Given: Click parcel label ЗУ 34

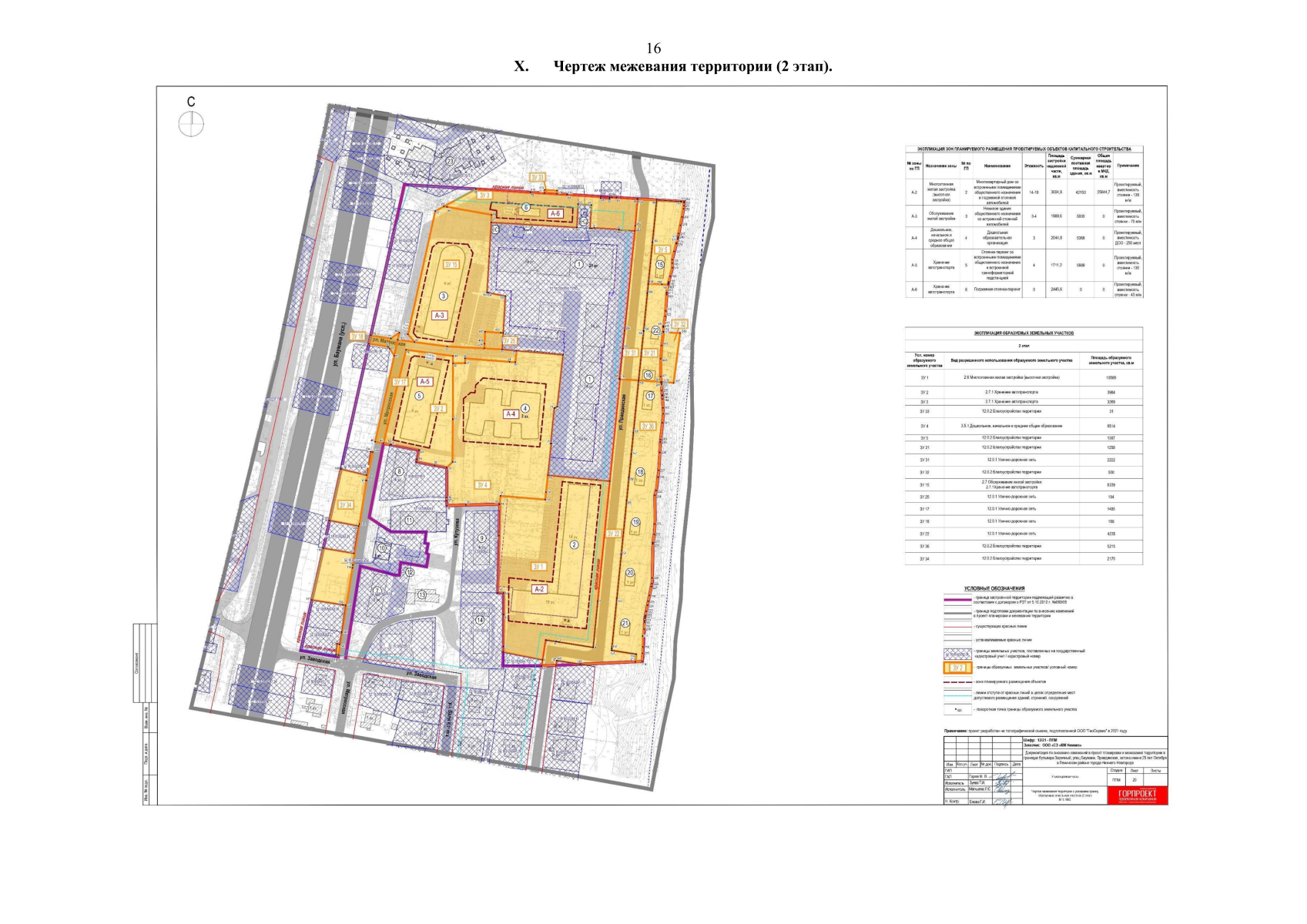Looking at the screenshot, I should click(344, 505).
